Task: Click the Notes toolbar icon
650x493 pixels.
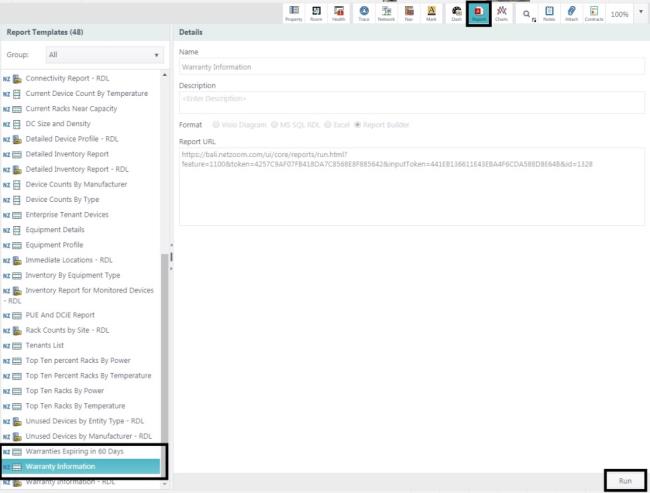Action: (549, 12)
